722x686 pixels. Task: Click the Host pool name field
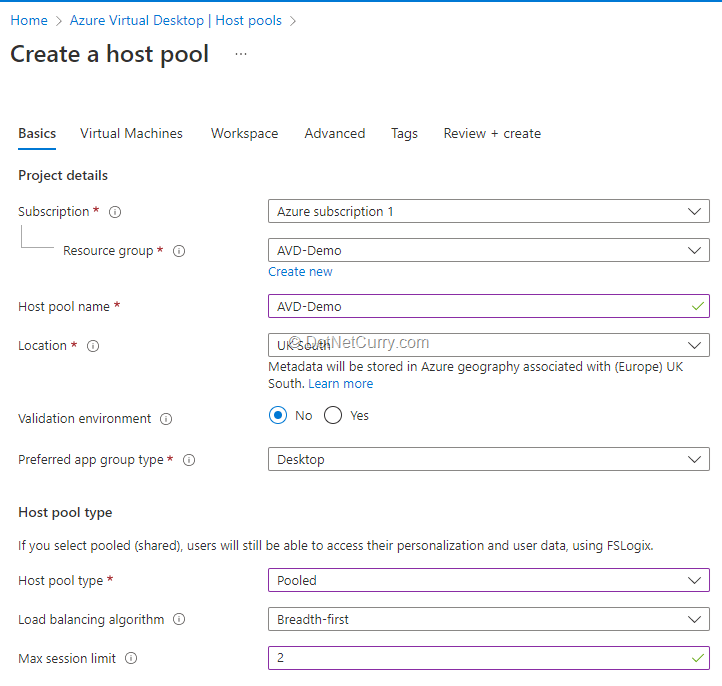[x=489, y=306]
